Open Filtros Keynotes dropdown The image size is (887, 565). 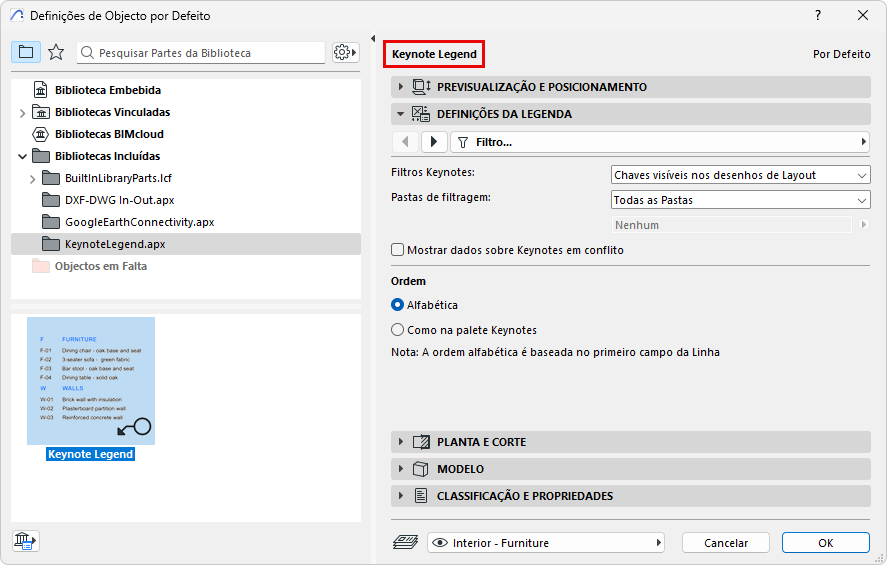740,175
